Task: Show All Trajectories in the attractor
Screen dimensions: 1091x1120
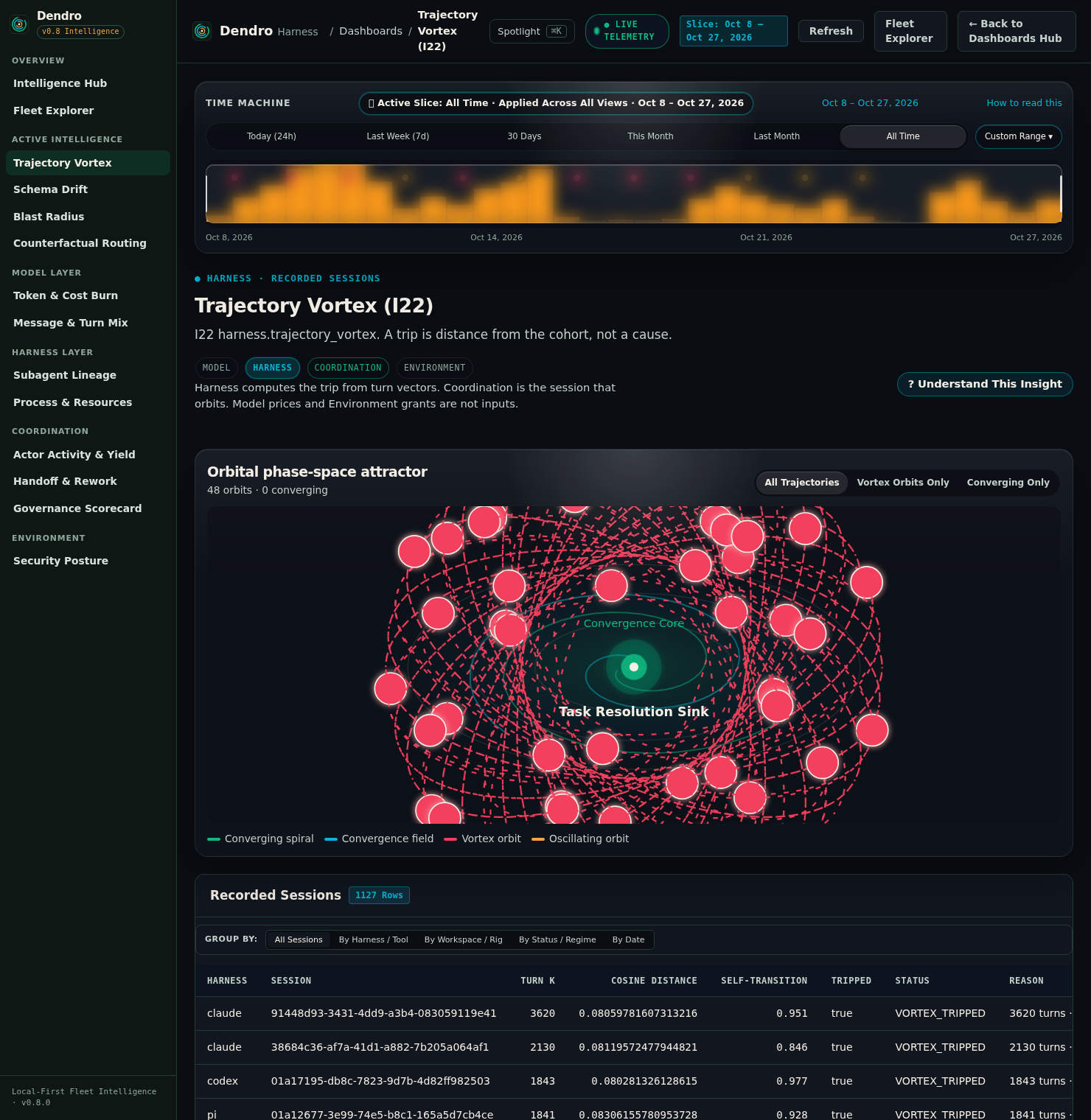Action: click(x=802, y=483)
